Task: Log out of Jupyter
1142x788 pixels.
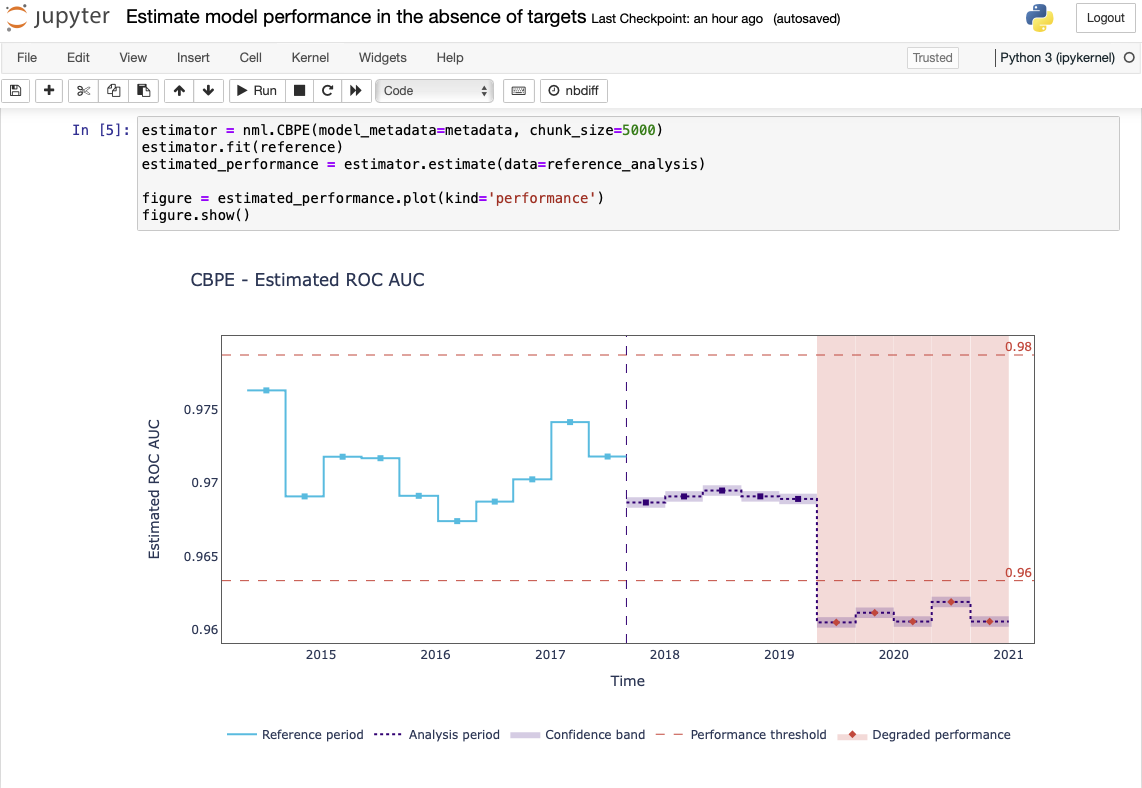Action: point(1105,18)
